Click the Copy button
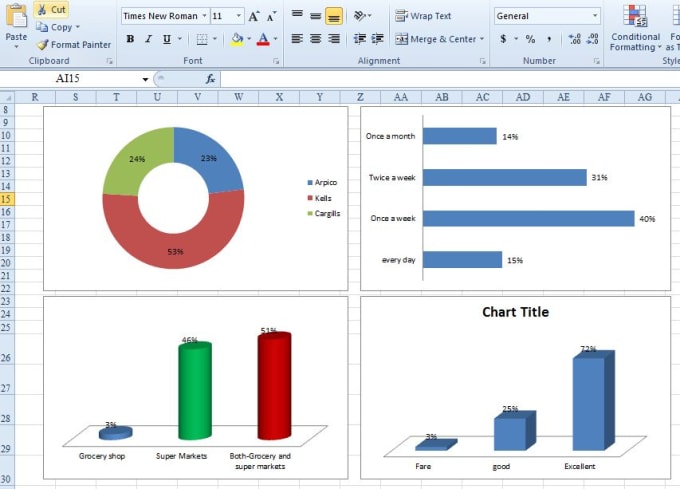The image size is (680, 489). pyautogui.click(x=58, y=27)
